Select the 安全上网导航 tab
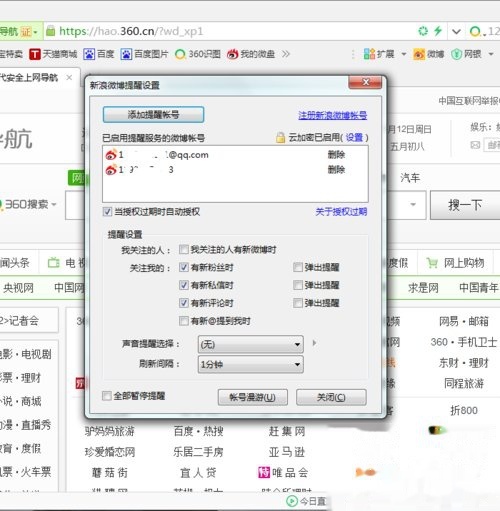500x511 pixels. point(29,78)
